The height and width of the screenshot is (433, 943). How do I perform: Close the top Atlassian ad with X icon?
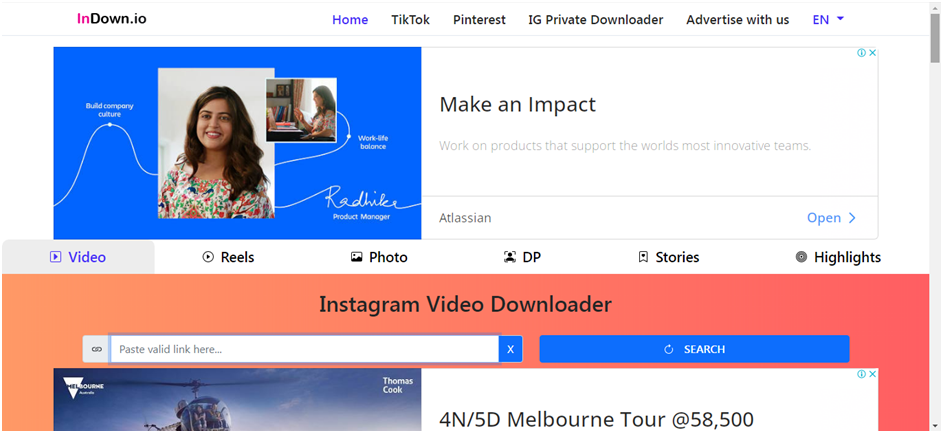(872, 53)
